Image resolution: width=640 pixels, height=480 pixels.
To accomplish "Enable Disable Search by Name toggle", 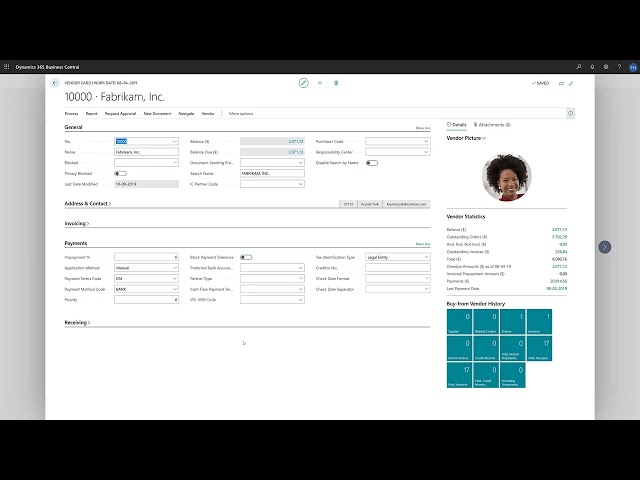I will click(371, 162).
